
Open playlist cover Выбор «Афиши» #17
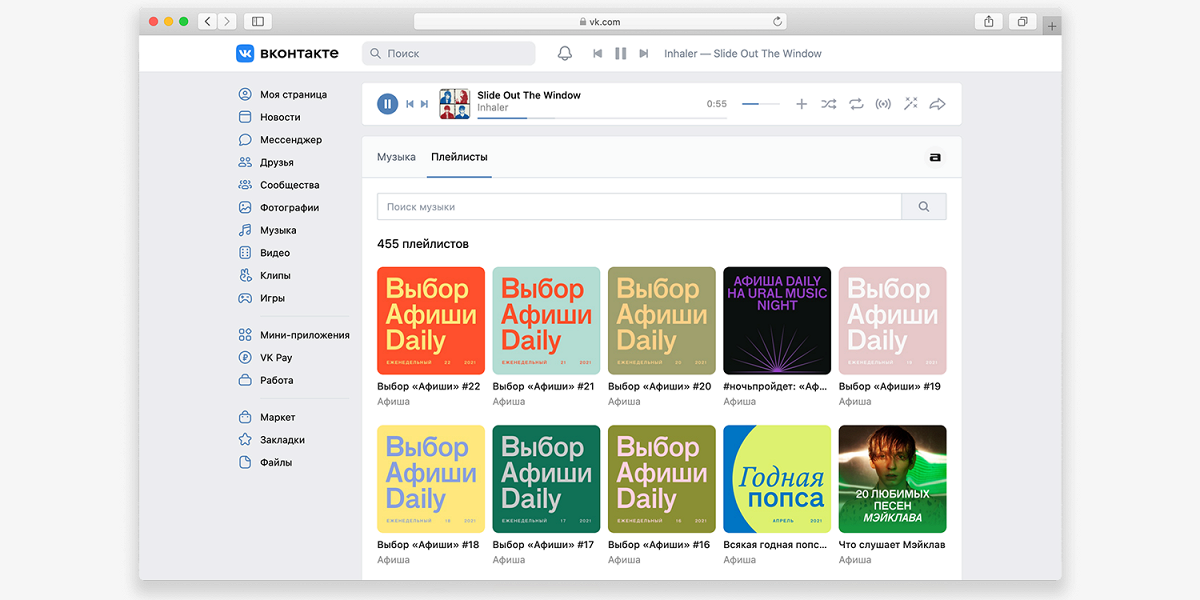tap(547, 479)
